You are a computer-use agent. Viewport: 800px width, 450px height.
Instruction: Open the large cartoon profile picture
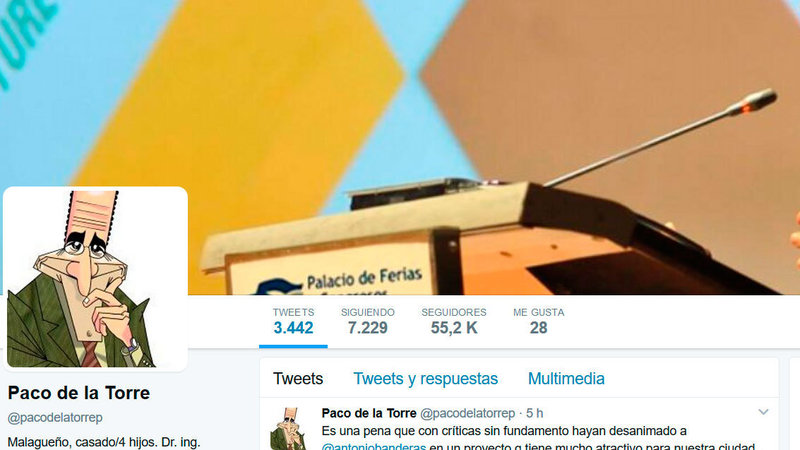[95, 279]
